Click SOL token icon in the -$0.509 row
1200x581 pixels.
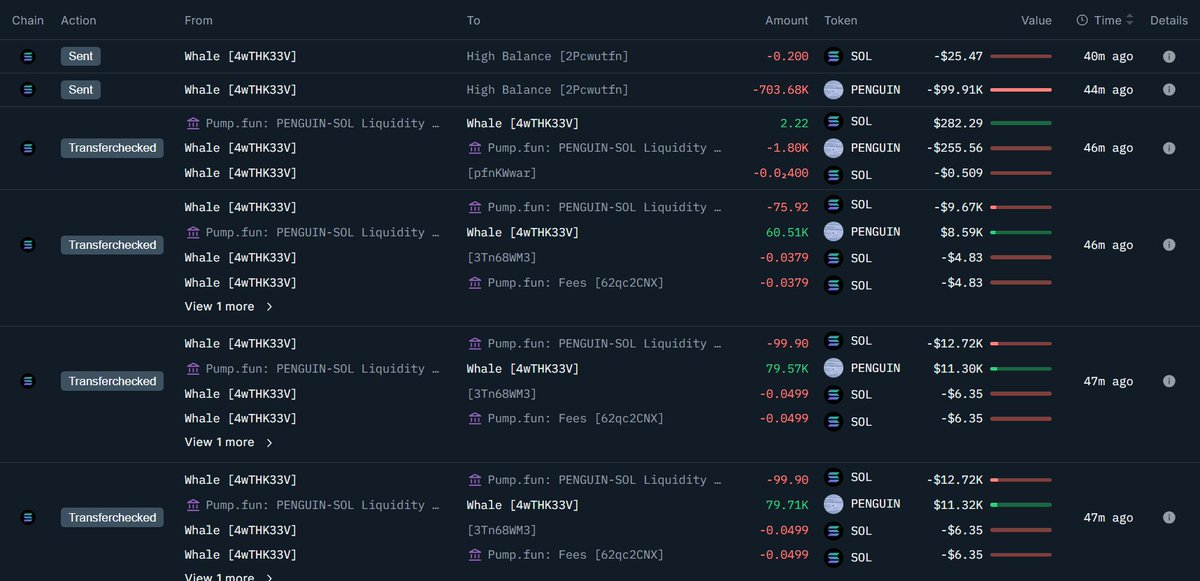point(833,175)
